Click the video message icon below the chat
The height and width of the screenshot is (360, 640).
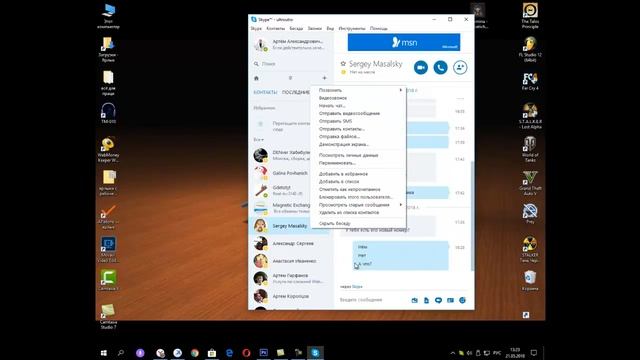tap(438, 300)
